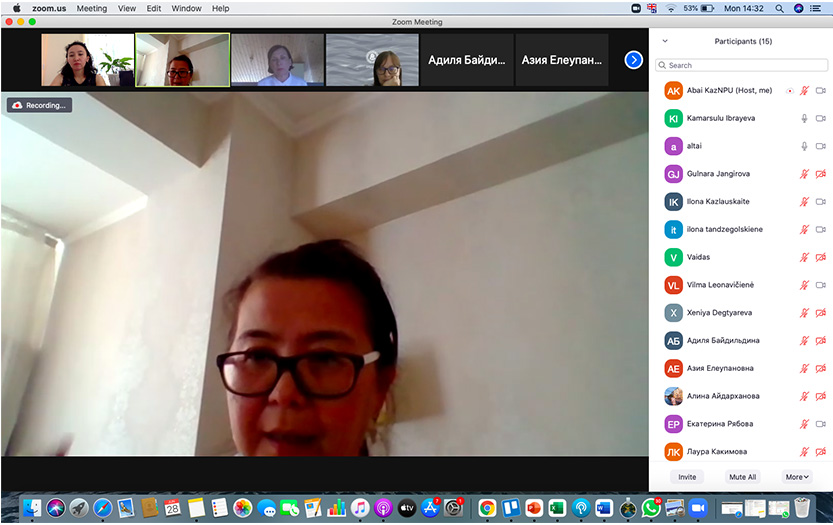Click the participant Search field

[741, 65]
